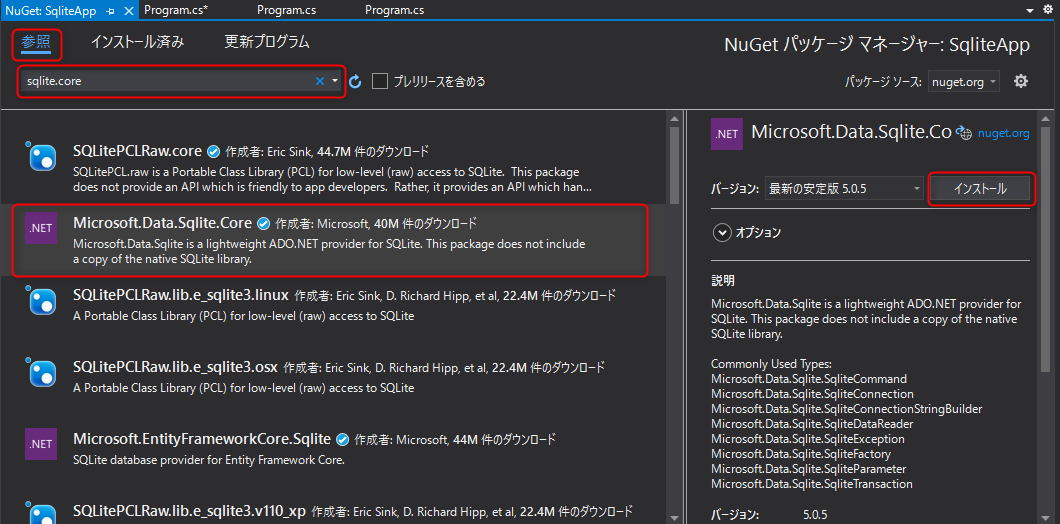Enable the プレリリースを含める checkbox
This screenshot has width=1060, height=524.
pos(380,81)
